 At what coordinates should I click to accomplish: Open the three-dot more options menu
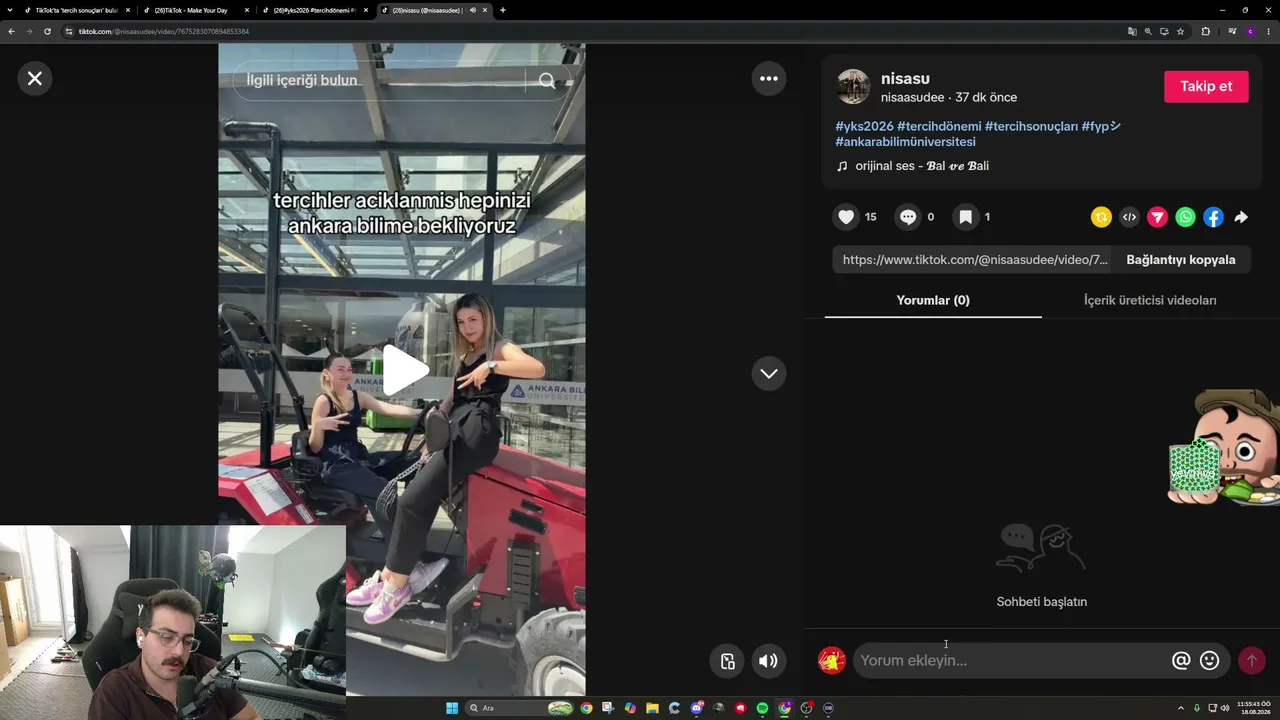(x=769, y=78)
